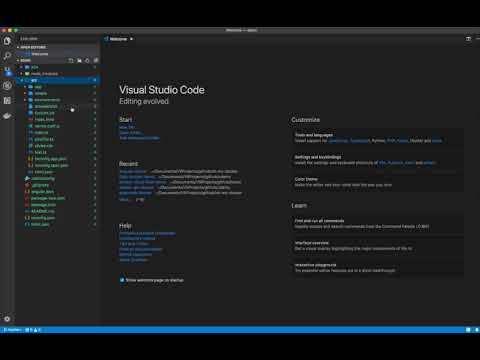
Task: Click the Refresh Explorer icon
Action: click(87, 60)
